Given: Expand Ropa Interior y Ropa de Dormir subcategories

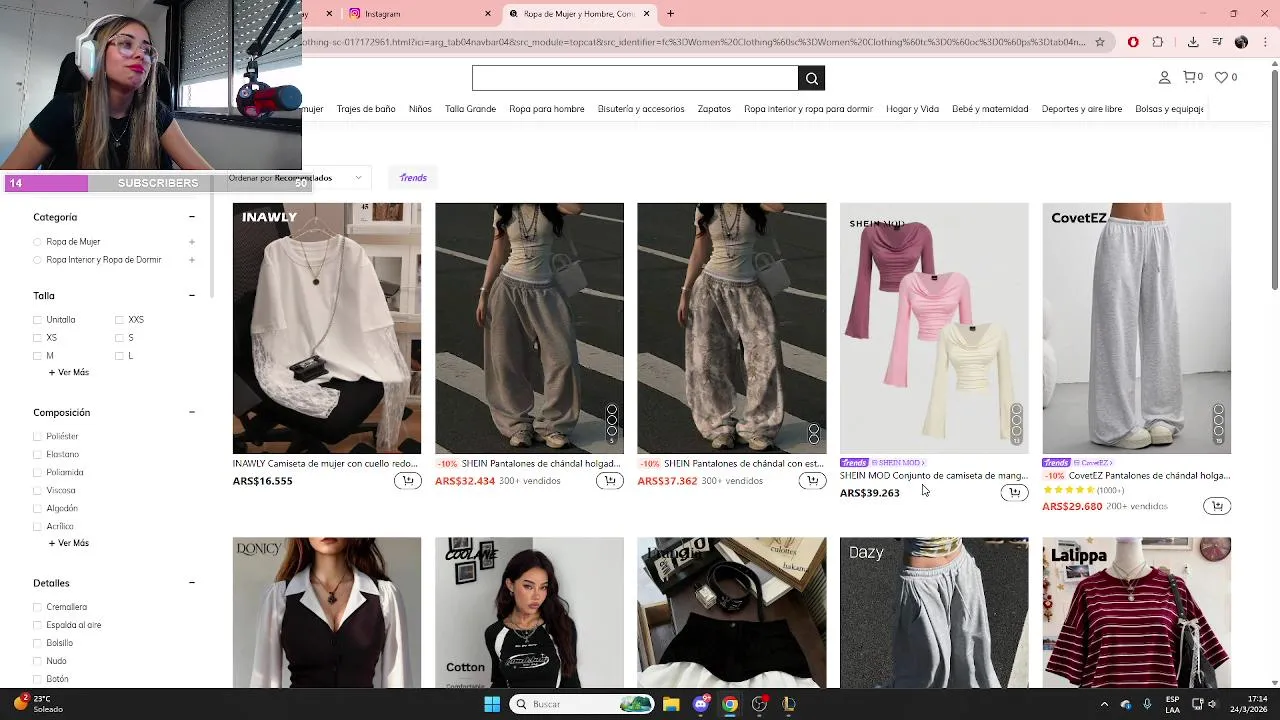Looking at the screenshot, I should tap(191, 260).
